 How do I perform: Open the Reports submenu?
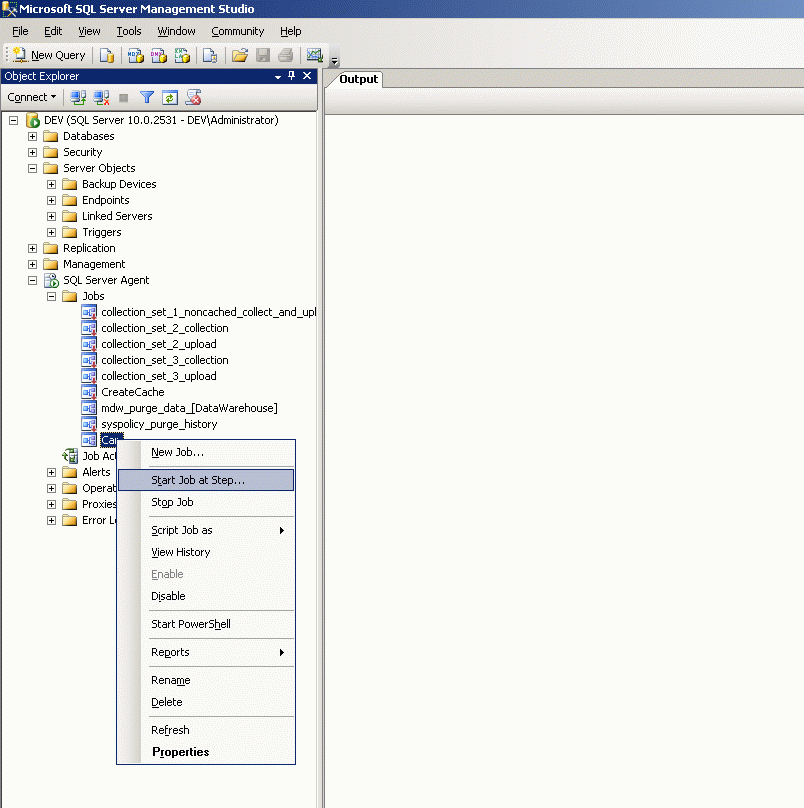click(x=206, y=652)
